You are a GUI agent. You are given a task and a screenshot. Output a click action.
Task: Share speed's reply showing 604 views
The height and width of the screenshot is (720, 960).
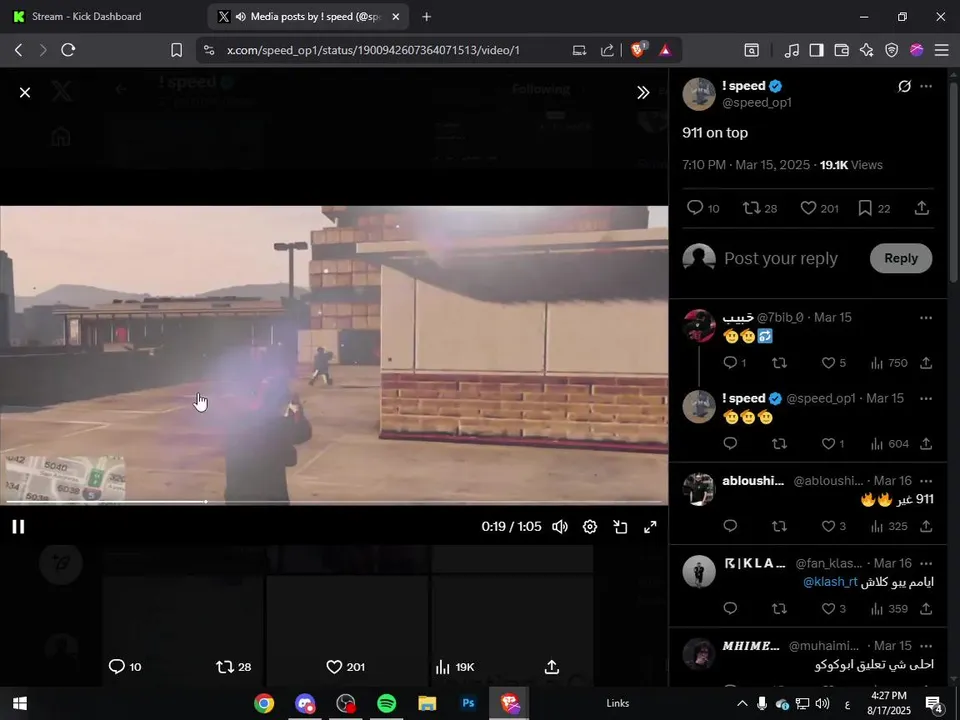click(x=926, y=444)
